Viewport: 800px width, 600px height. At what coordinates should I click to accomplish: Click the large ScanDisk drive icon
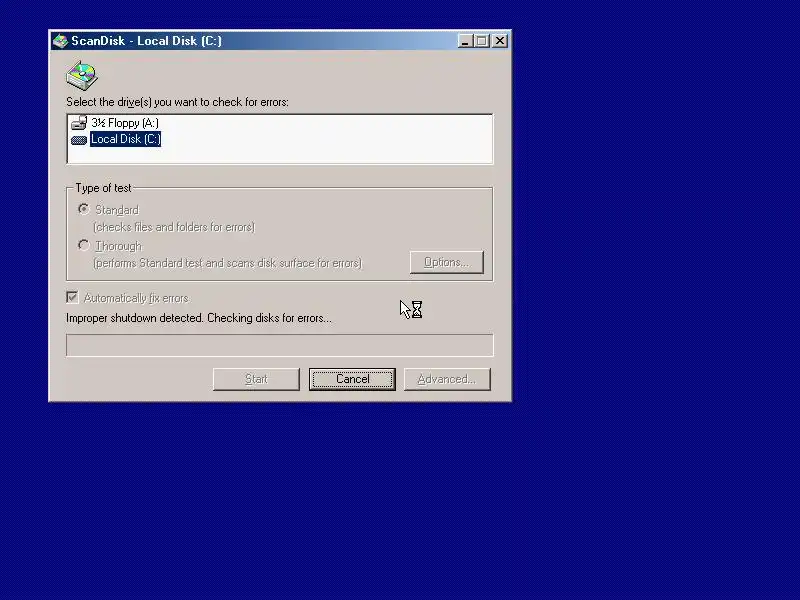pyautogui.click(x=82, y=76)
